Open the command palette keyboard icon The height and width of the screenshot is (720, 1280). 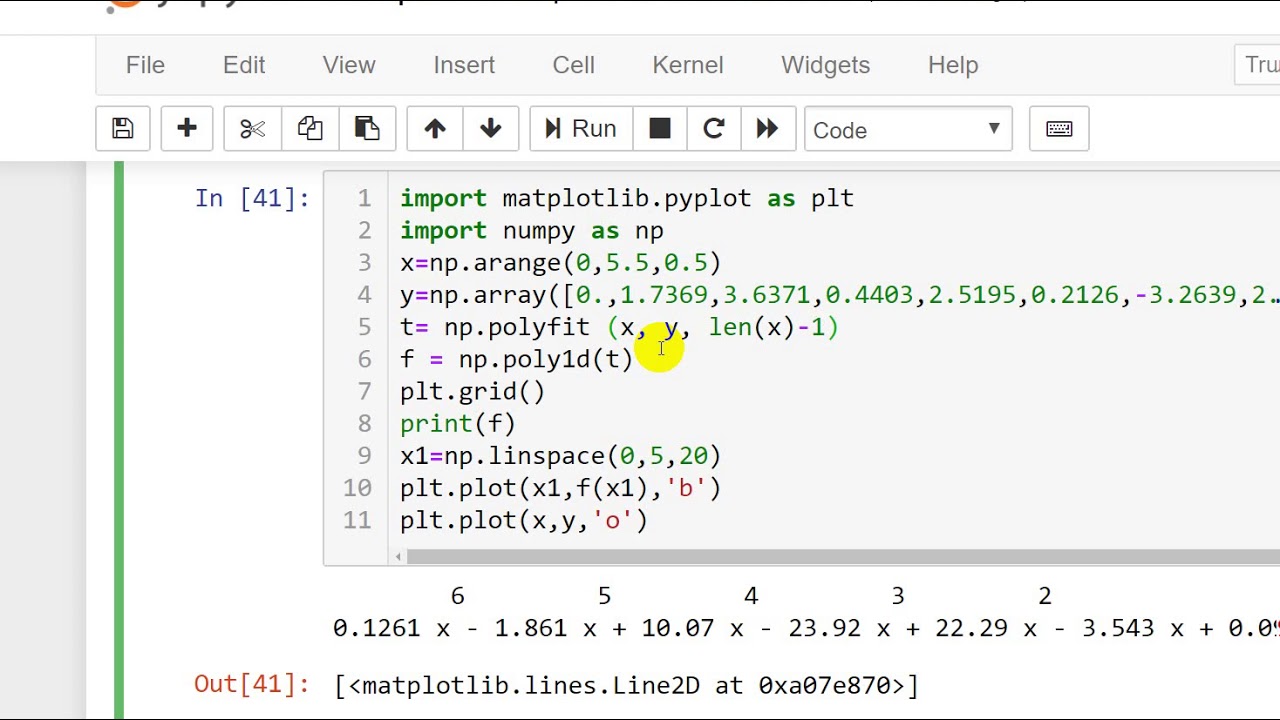coord(1059,129)
